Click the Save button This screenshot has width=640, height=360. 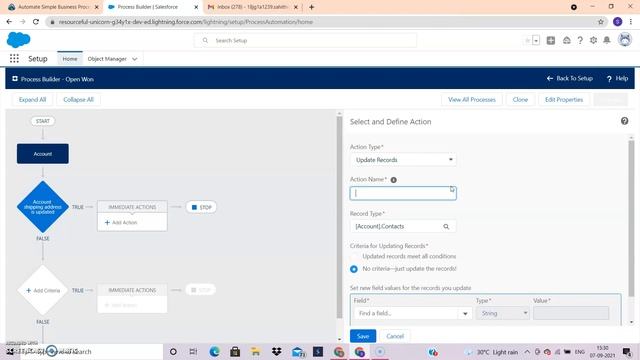[x=363, y=336]
